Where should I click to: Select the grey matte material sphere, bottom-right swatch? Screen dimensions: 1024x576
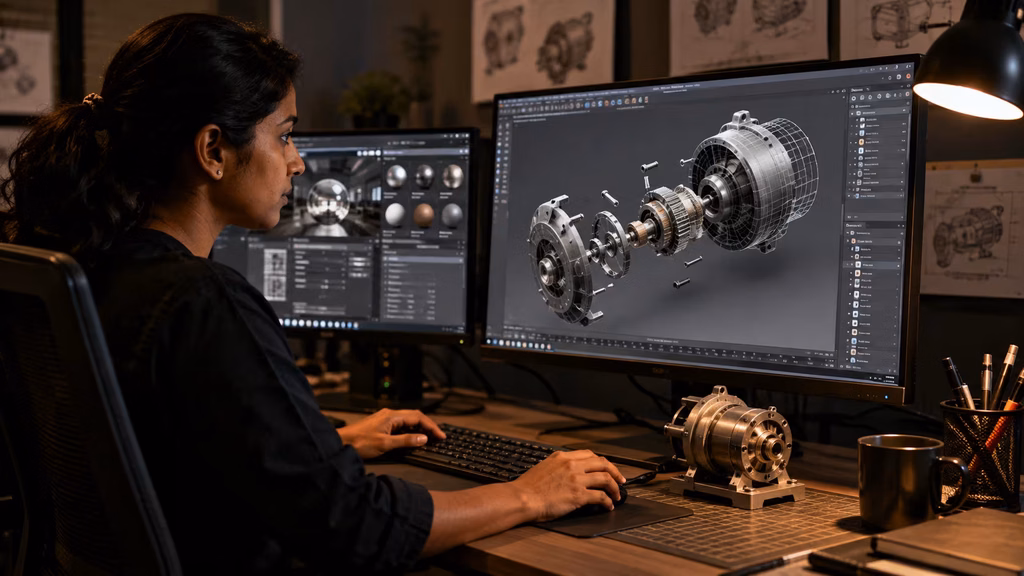(x=452, y=216)
